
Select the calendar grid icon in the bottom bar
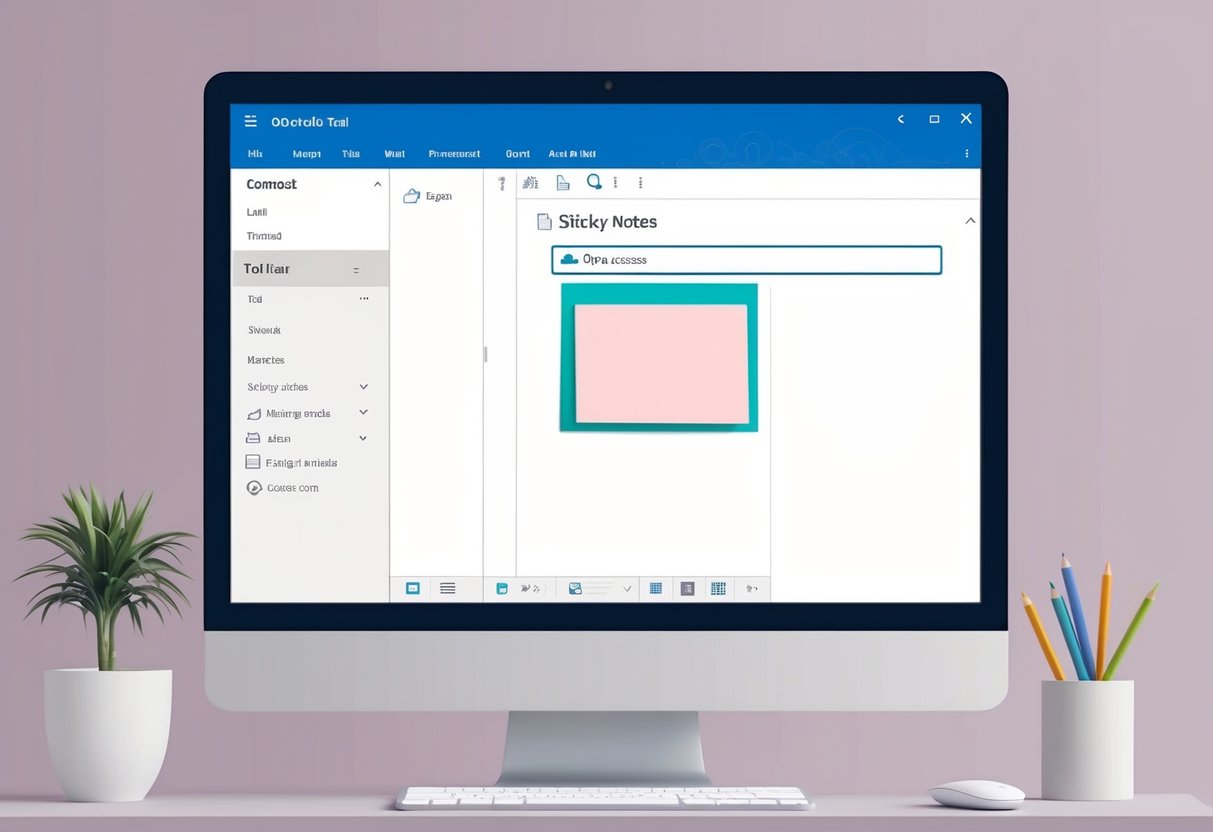tap(656, 589)
